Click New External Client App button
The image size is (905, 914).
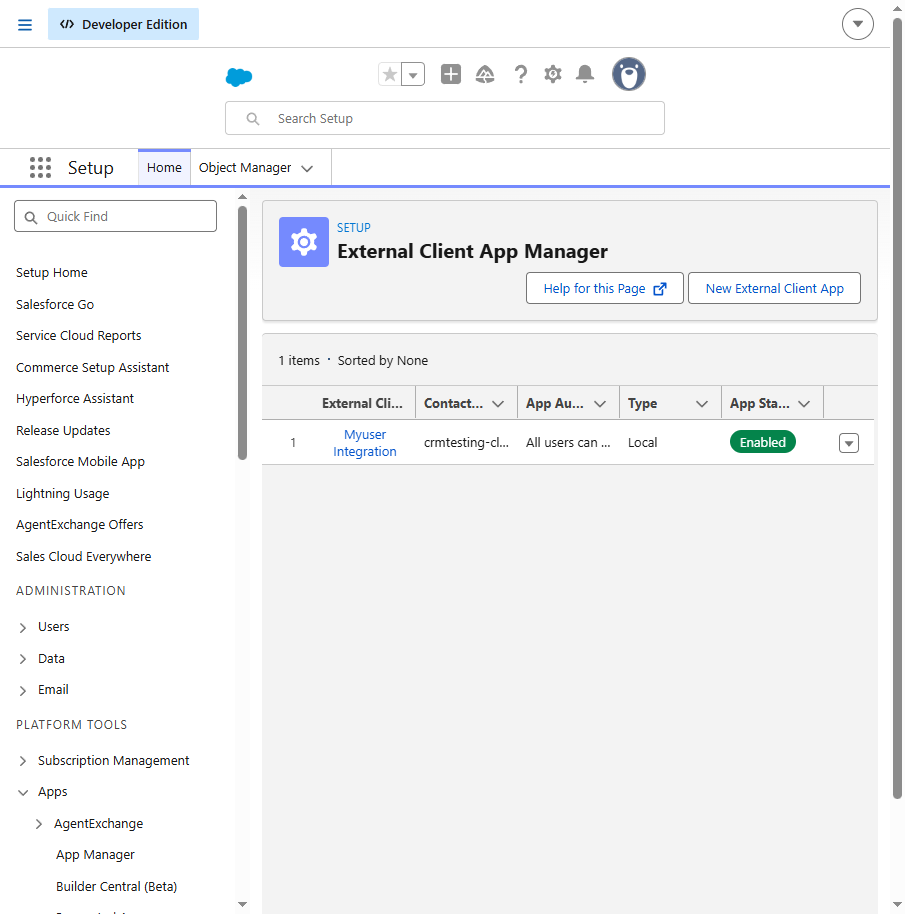tap(774, 288)
